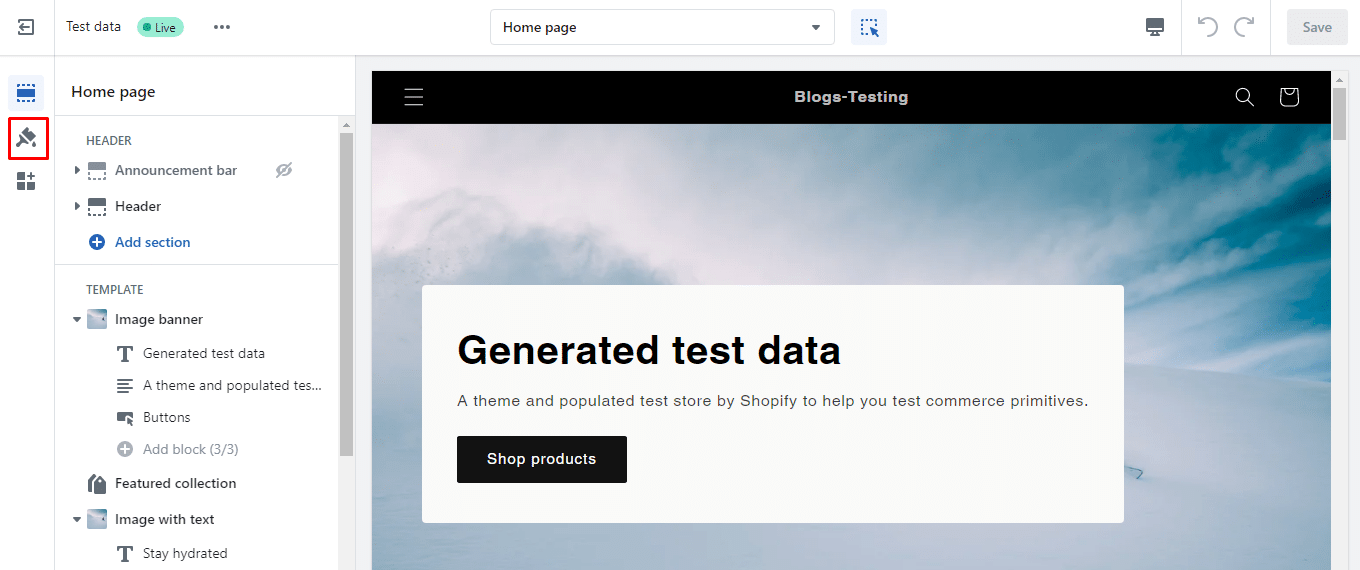Open the hamburger menu in preview
1360x570 pixels.
click(x=414, y=97)
